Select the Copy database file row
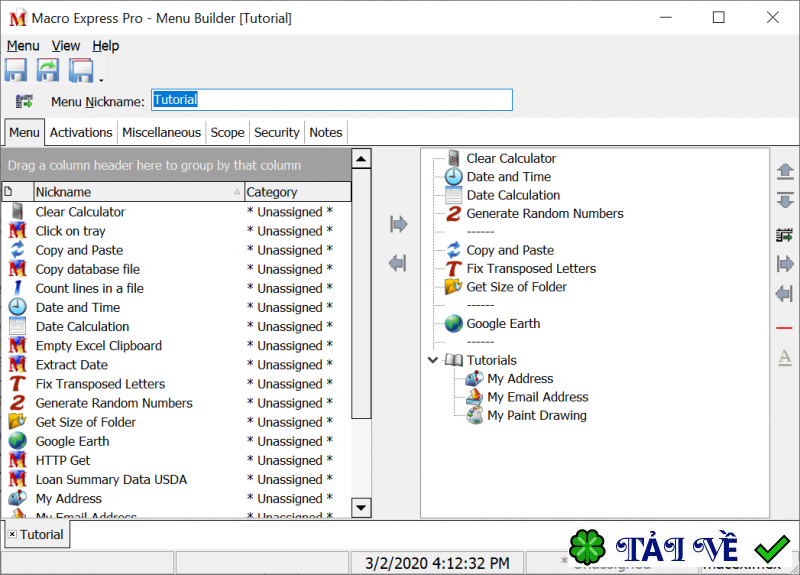The width and height of the screenshot is (800, 575). [177, 269]
